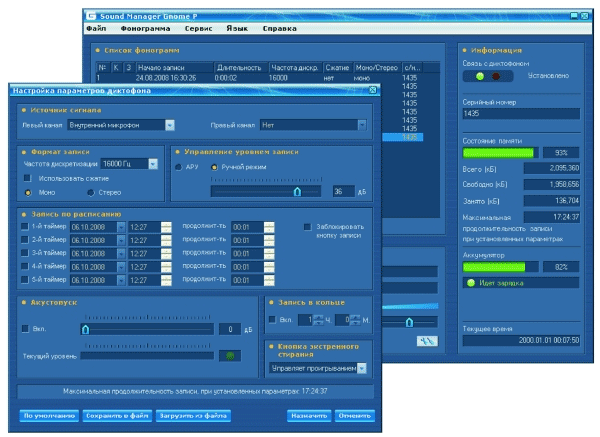Open the 5-й таймер date dropdown

(121, 280)
